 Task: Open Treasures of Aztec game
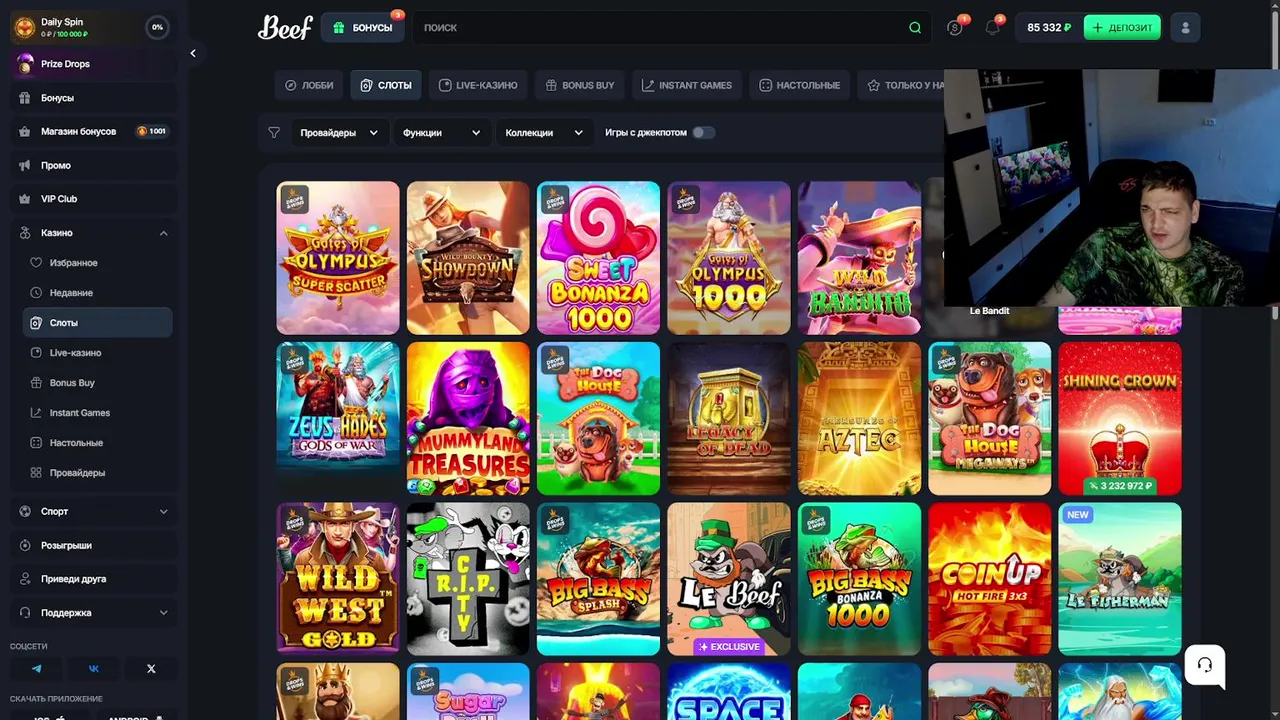click(x=859, y=419)
